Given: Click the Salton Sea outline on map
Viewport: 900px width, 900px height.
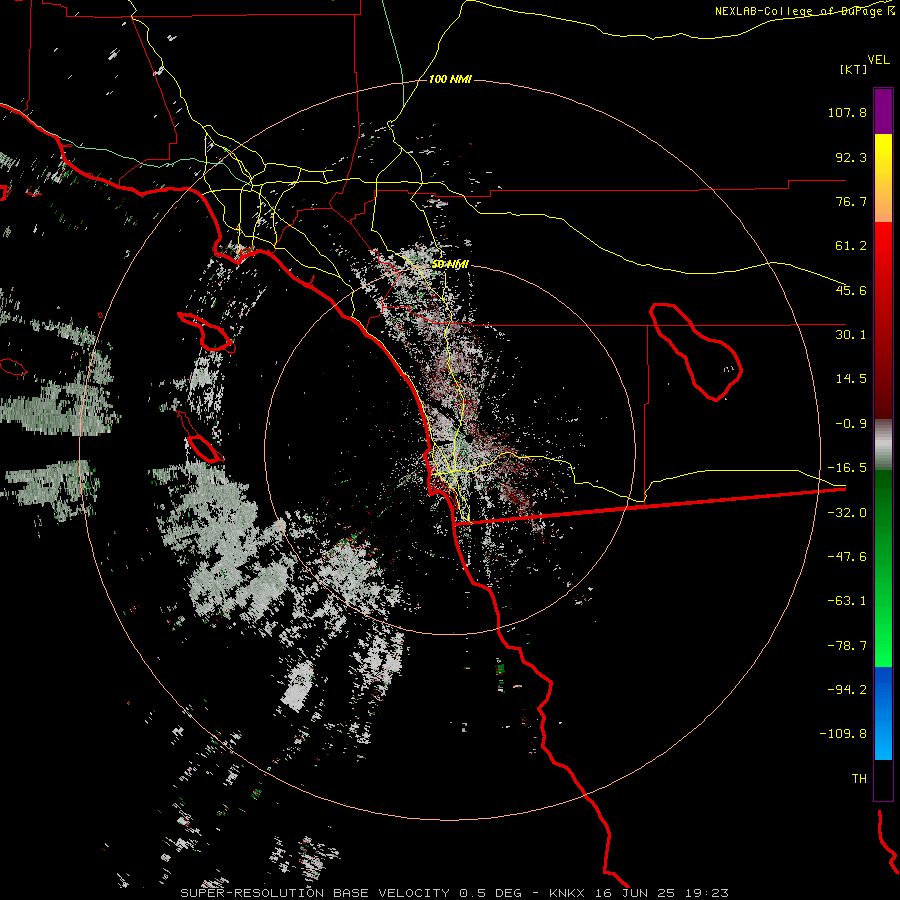Looking at the screenshot, I should (696, 352).
